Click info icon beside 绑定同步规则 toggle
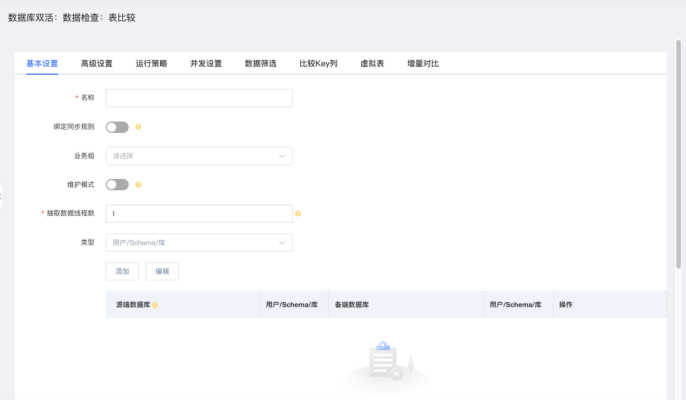Image resolution: width=686 pixels, height=400 pixels. (x=138, y=127)
